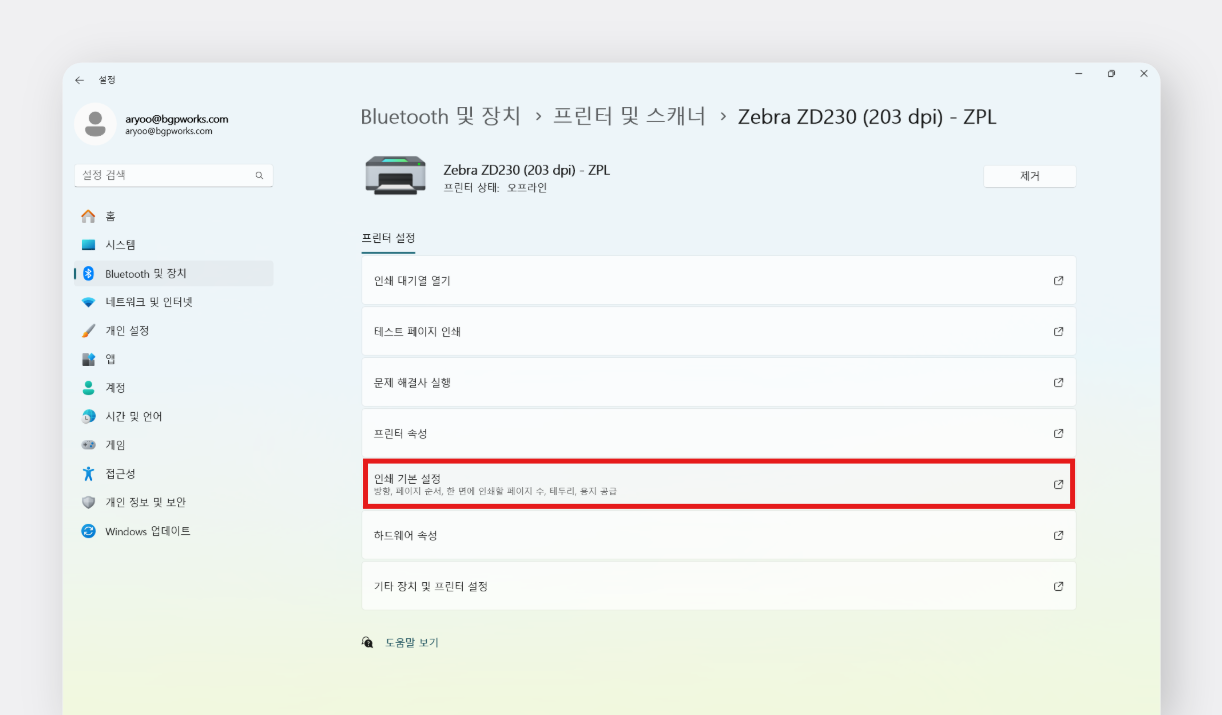Open Windows 업데이트 page
Screen dimensions: 1222x715
tap(147, 531)
